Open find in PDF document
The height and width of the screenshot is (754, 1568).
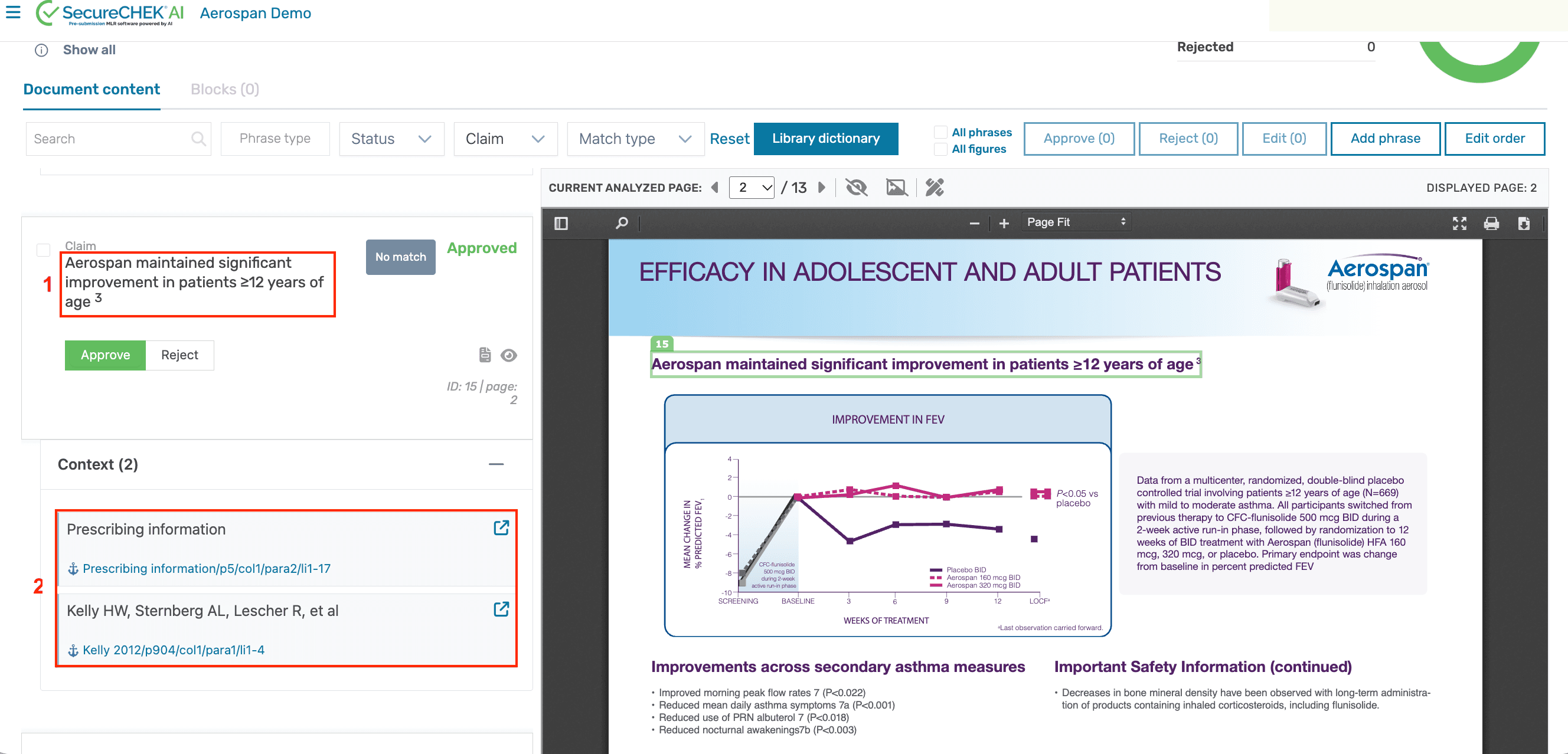tap(622, 223)
